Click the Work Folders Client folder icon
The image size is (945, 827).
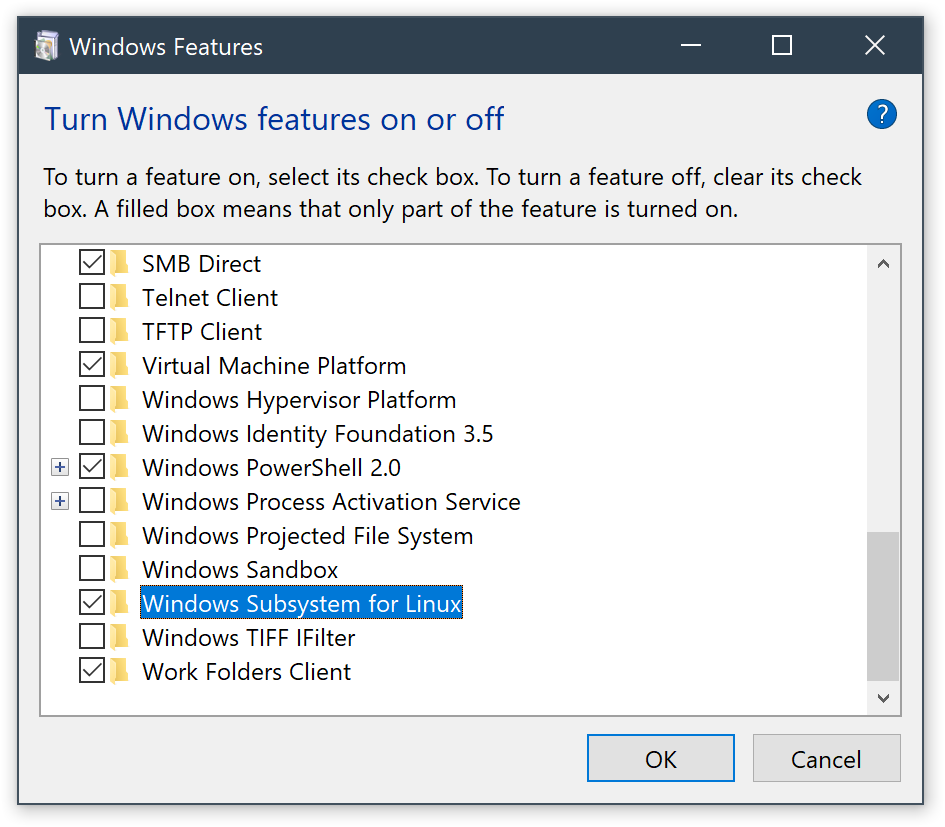[x=120, y=671]
